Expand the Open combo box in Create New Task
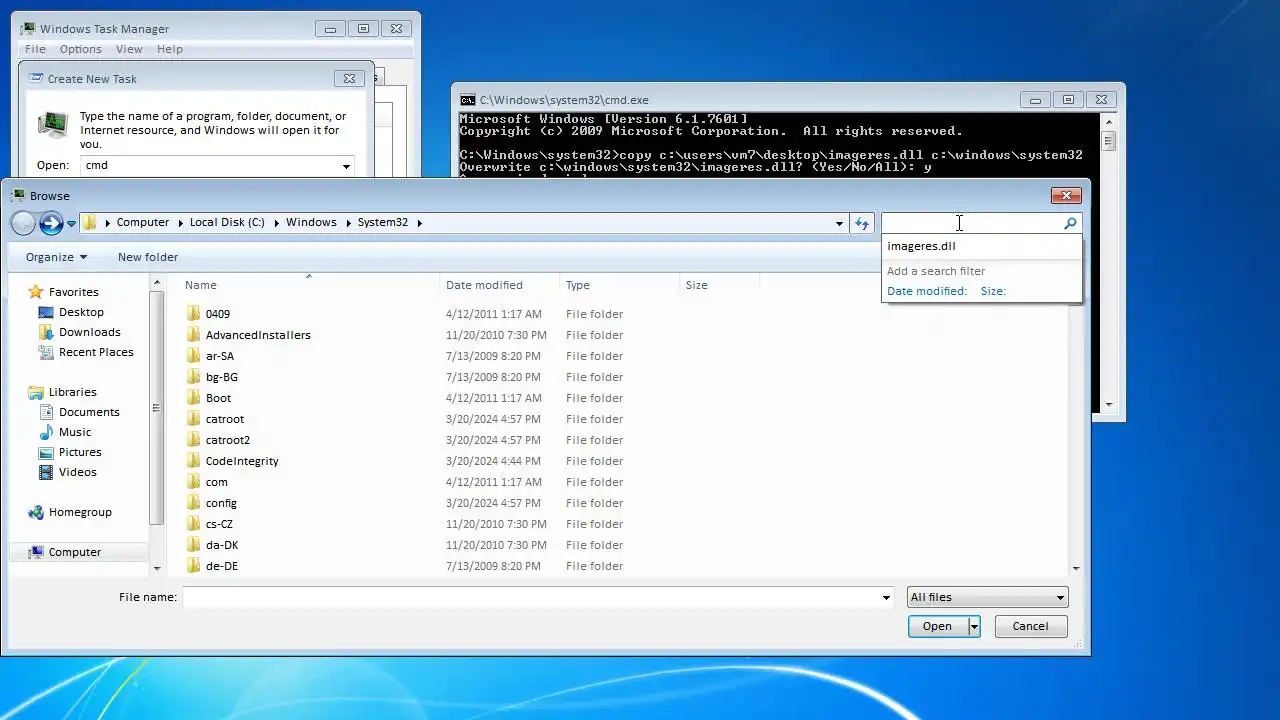This screenshot has height=720, width=1280. 346,166
